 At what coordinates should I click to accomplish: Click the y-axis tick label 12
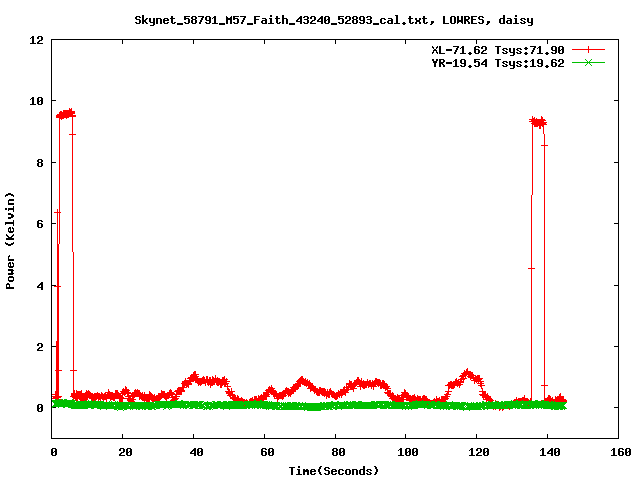point(36,40)
